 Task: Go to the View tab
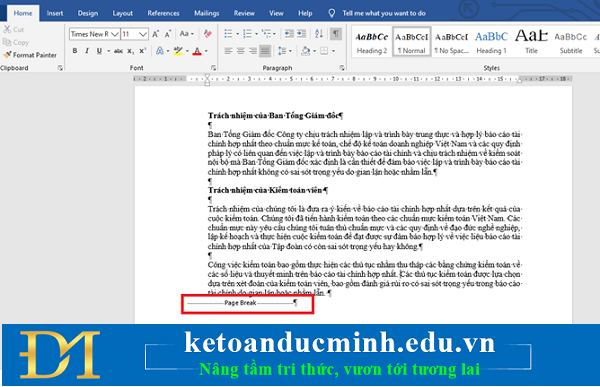pyautogui.click(x=276, y=13)
